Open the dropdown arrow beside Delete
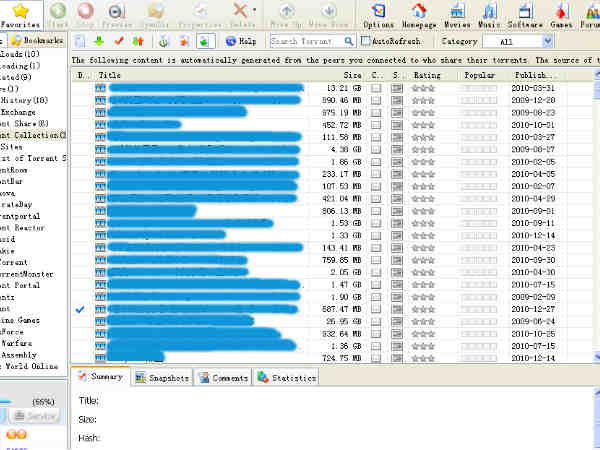600x450 pixels. click(x=255, y=13)
